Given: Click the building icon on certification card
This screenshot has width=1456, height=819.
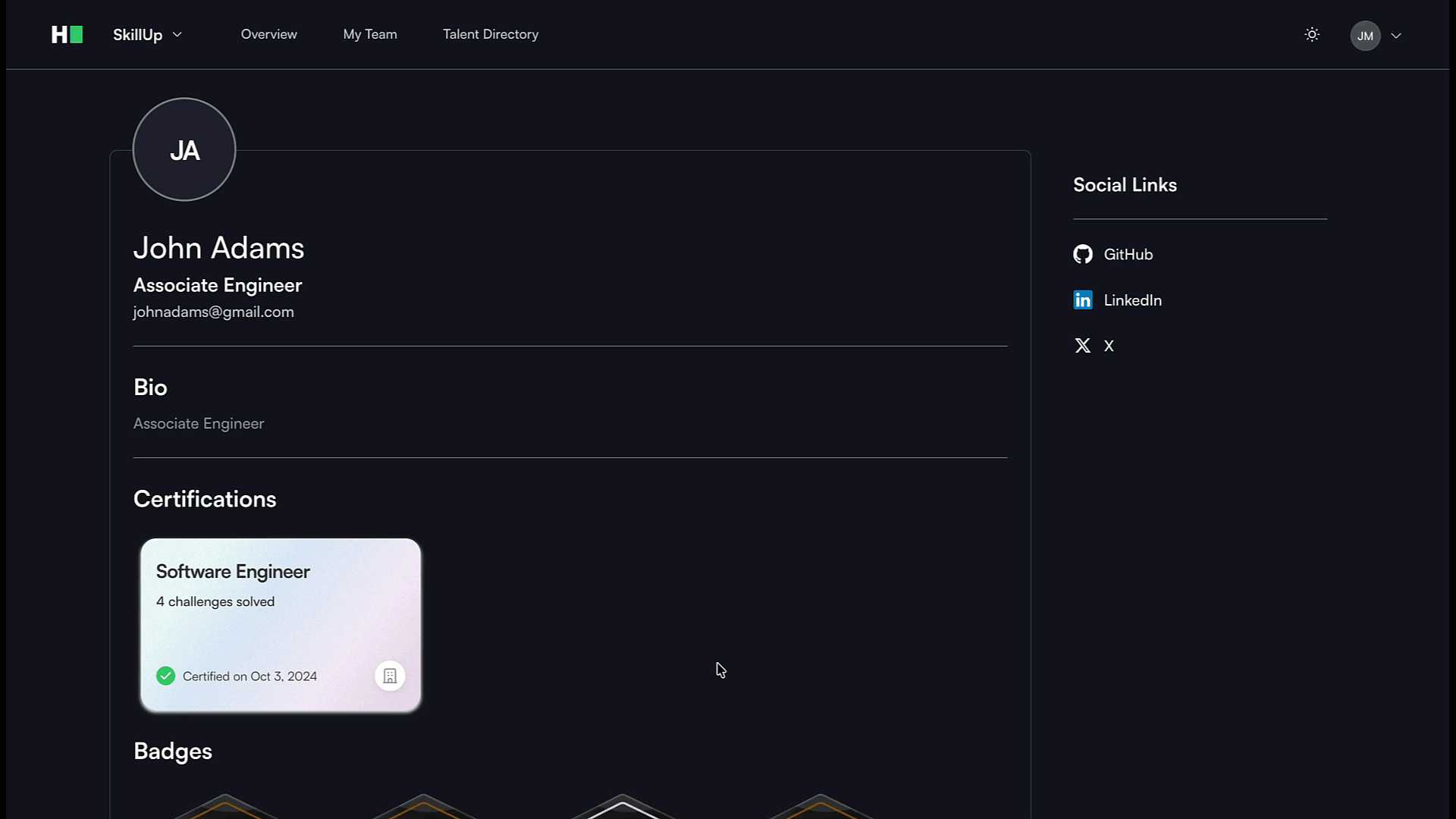Looking at the screenshot, I should click(390, 676).
